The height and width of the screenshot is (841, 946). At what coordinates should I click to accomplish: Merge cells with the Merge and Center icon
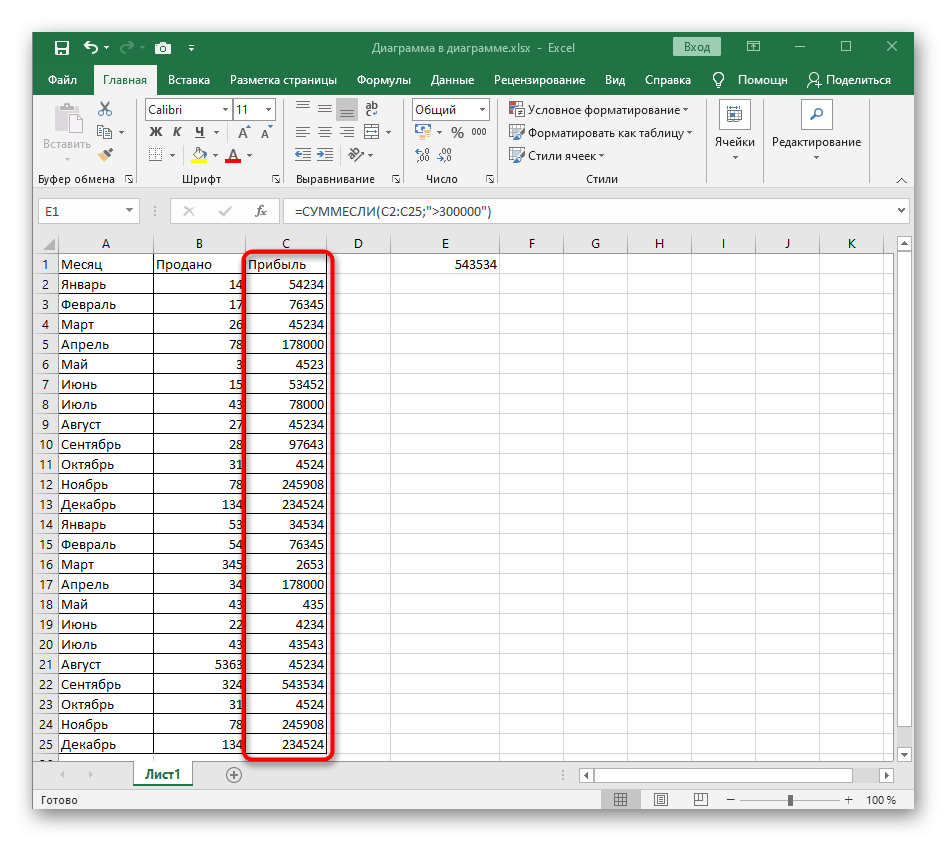372,132
